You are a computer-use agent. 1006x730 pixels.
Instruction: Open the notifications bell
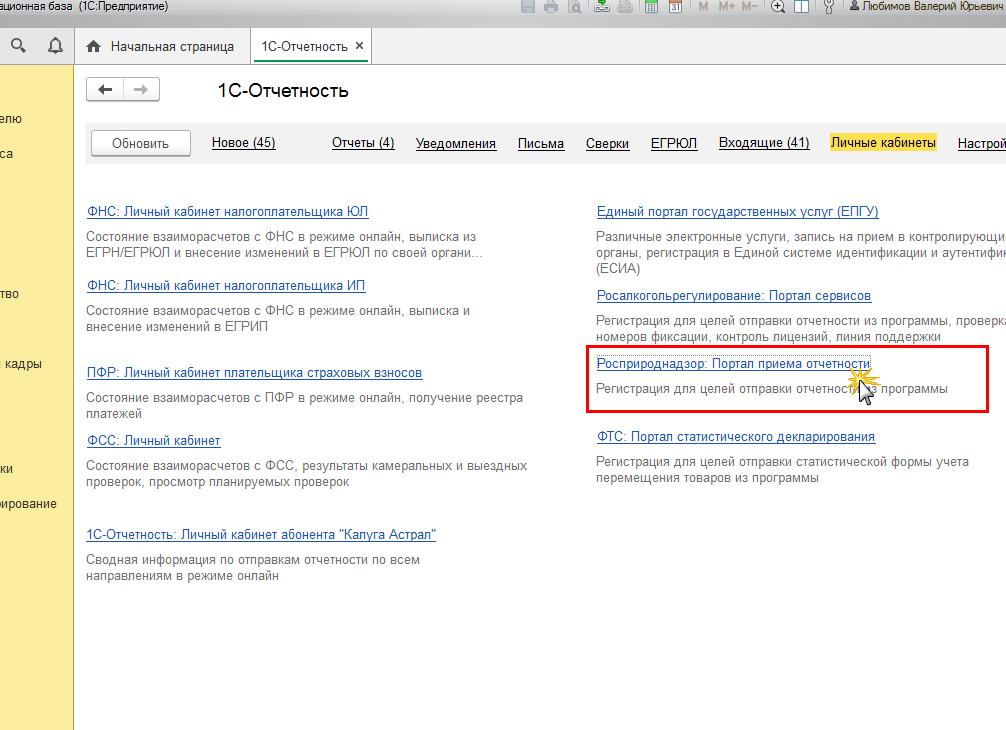click(56, 46)
